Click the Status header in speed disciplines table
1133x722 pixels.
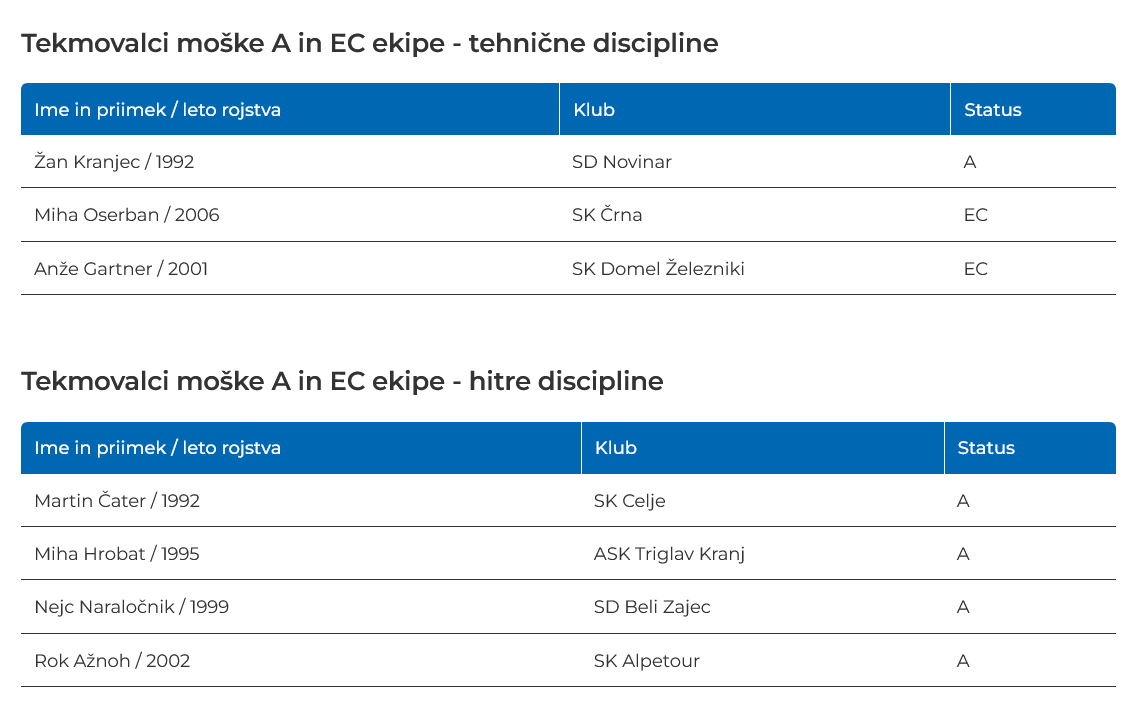pos(986,448)
